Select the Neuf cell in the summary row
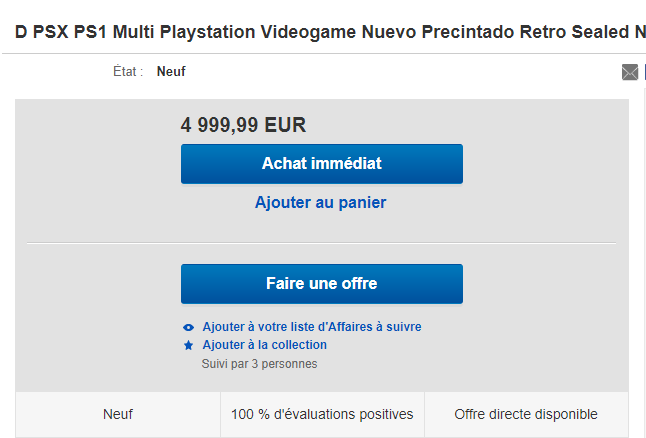 tap(118, 414)
